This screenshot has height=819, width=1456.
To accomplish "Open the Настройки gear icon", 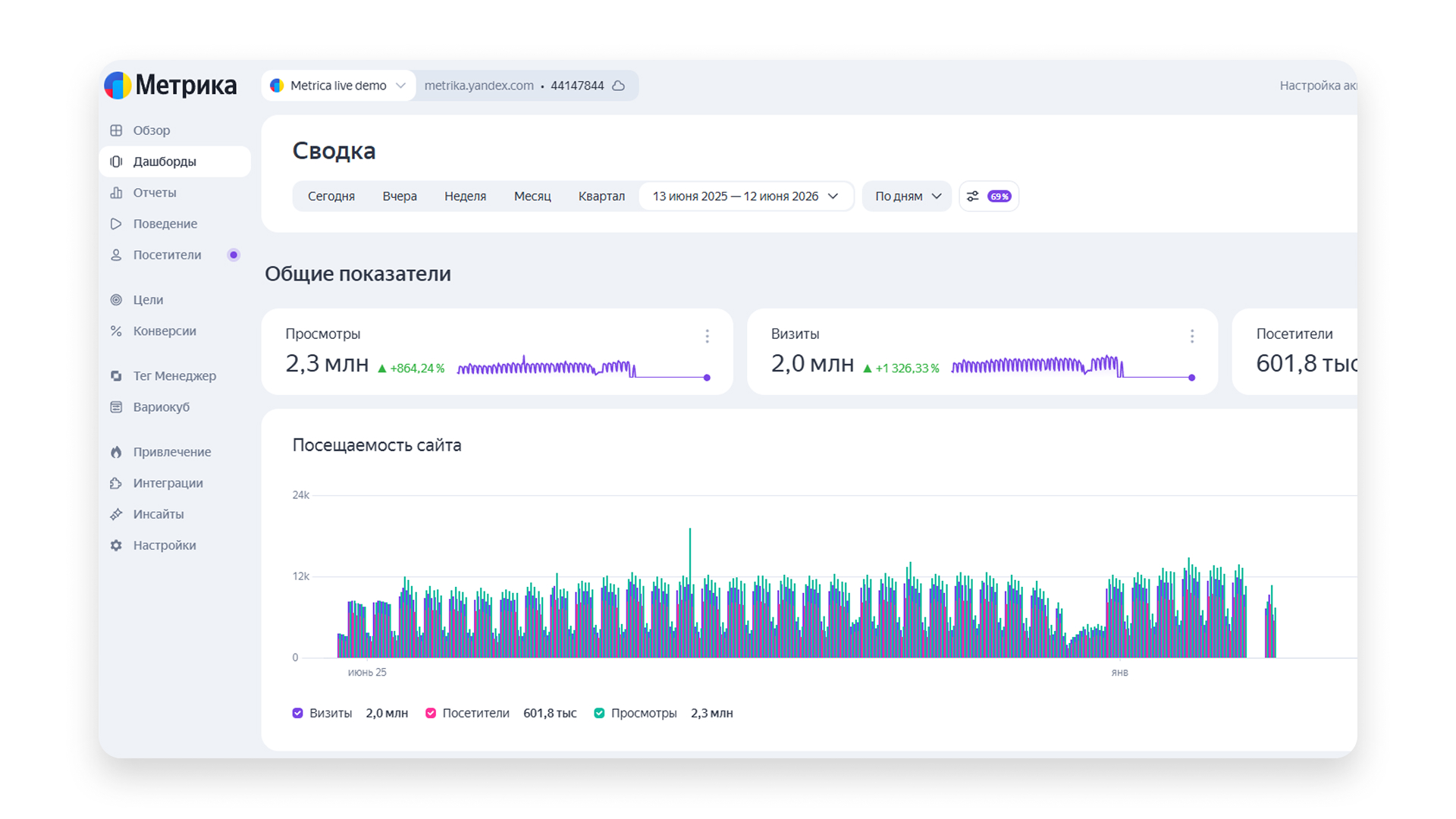I will (116, 545).
